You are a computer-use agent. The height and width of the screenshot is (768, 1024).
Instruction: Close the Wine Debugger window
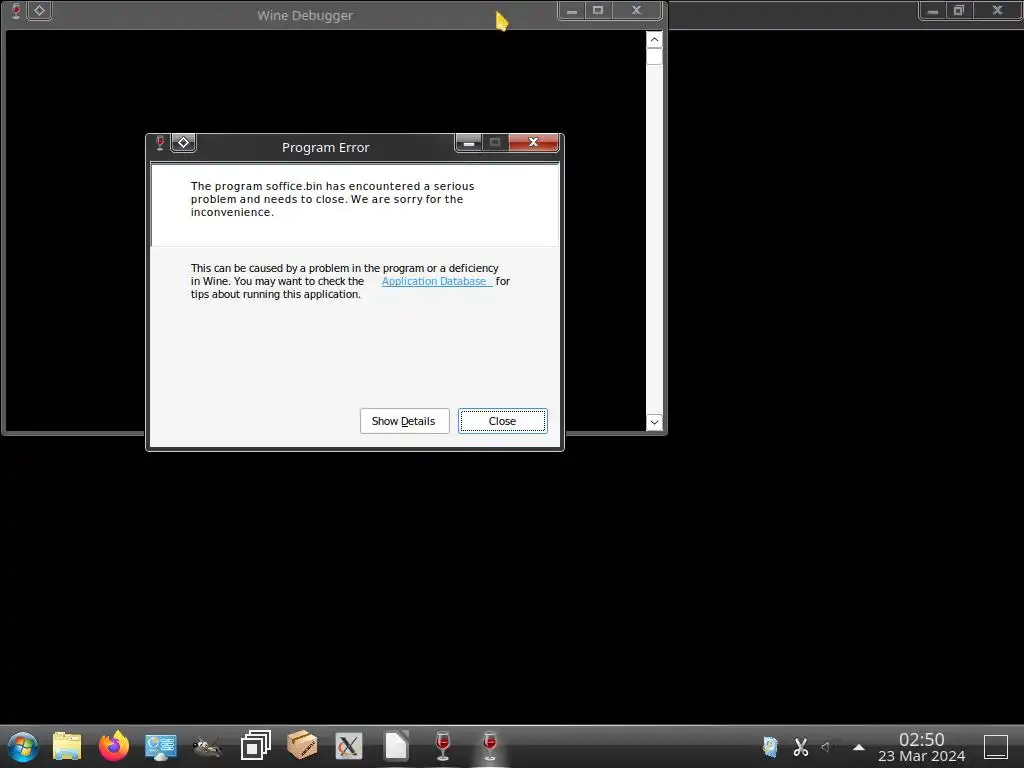click(637, 11)
